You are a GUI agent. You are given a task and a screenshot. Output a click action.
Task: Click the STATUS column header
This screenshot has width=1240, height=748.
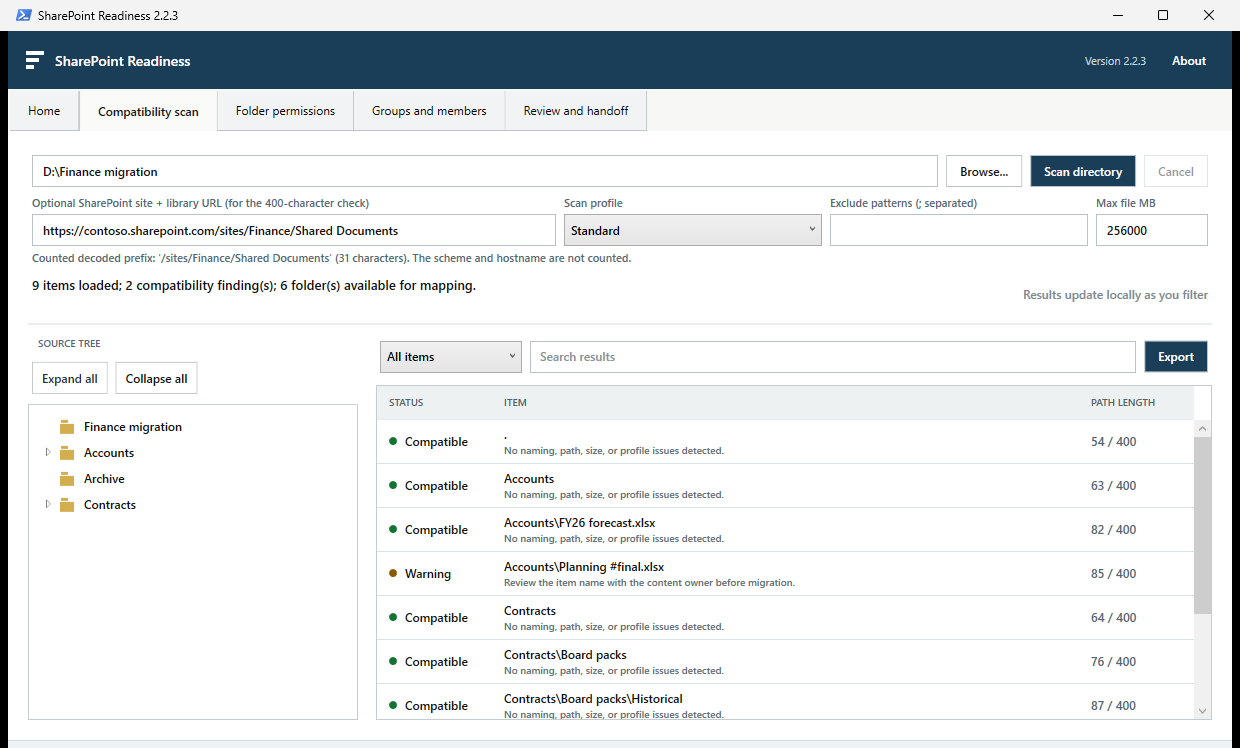[406, 403]
